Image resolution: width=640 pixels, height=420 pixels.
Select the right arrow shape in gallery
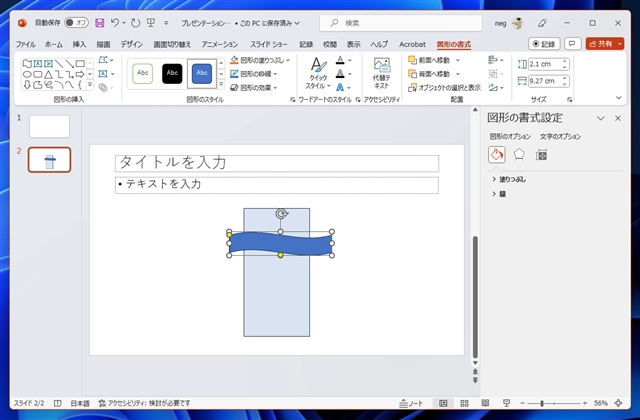click(80, 74)
